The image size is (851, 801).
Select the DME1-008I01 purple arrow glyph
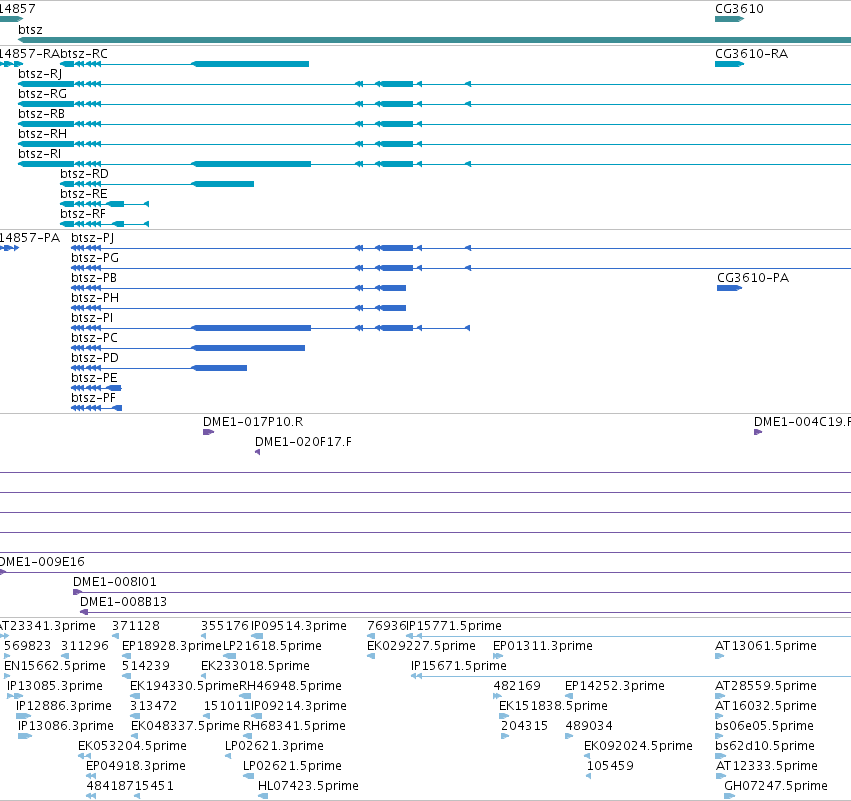click(x=77, y=592)
